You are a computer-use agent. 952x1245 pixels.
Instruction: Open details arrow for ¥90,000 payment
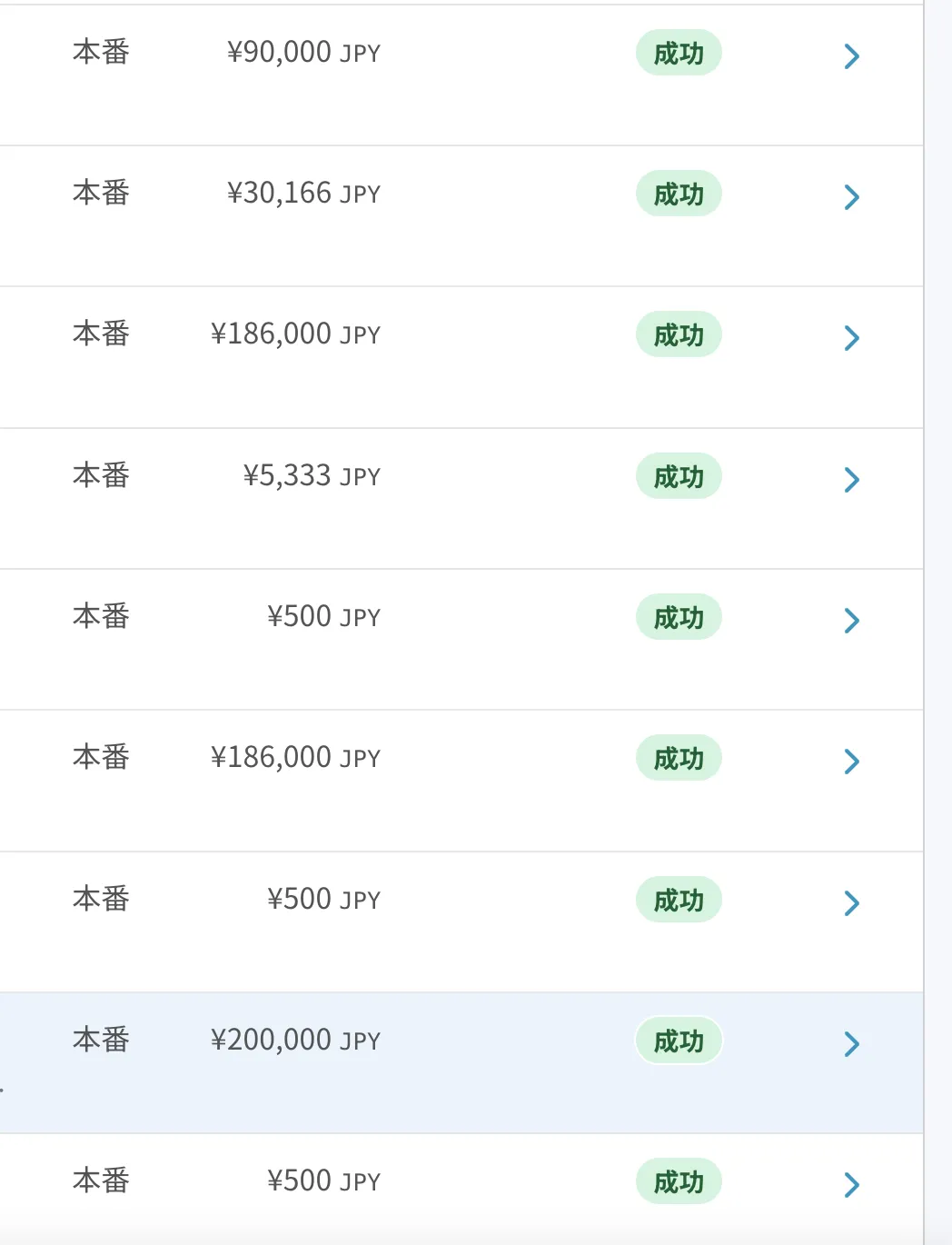[x=851, y=56]
